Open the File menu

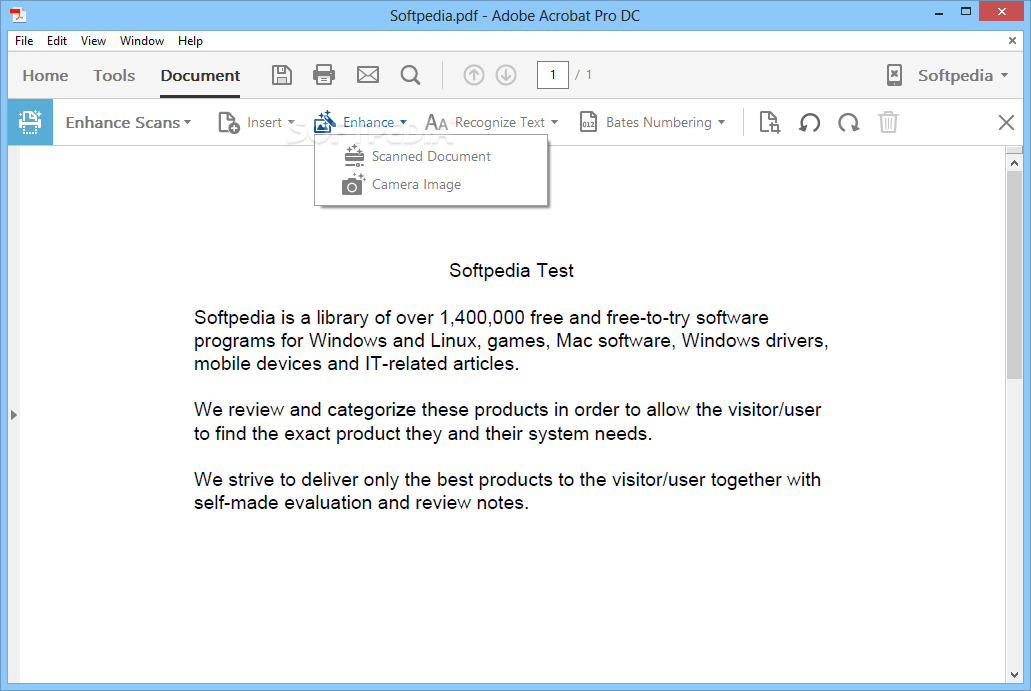pyautogui.click(x=24, y=41)
